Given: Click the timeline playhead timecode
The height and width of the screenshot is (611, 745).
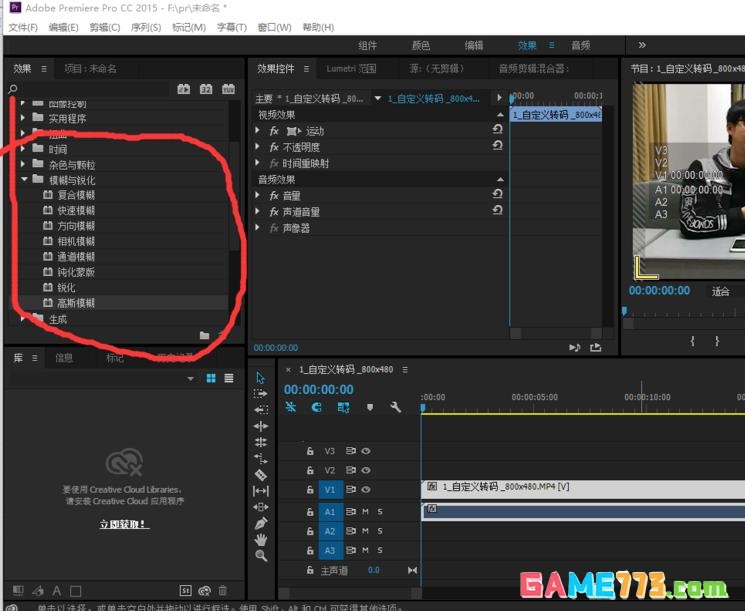Looking at the screenshot, I should click(x=319, y=390).
